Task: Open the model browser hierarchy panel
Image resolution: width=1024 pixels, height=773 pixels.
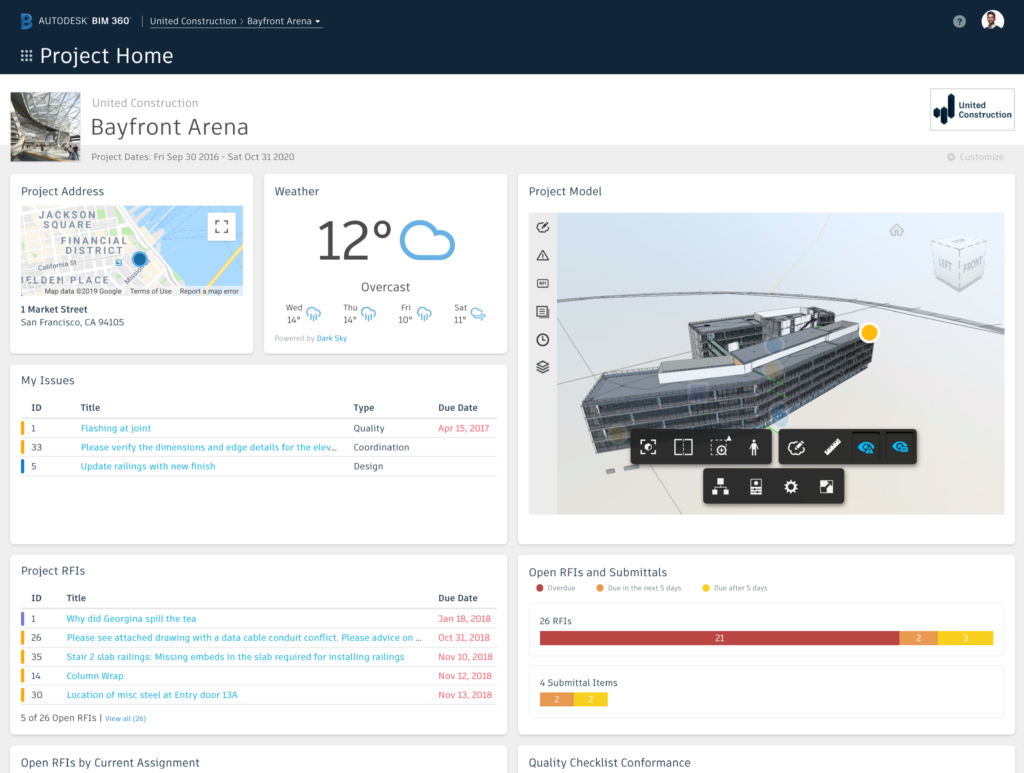Action: pos(720,486)
